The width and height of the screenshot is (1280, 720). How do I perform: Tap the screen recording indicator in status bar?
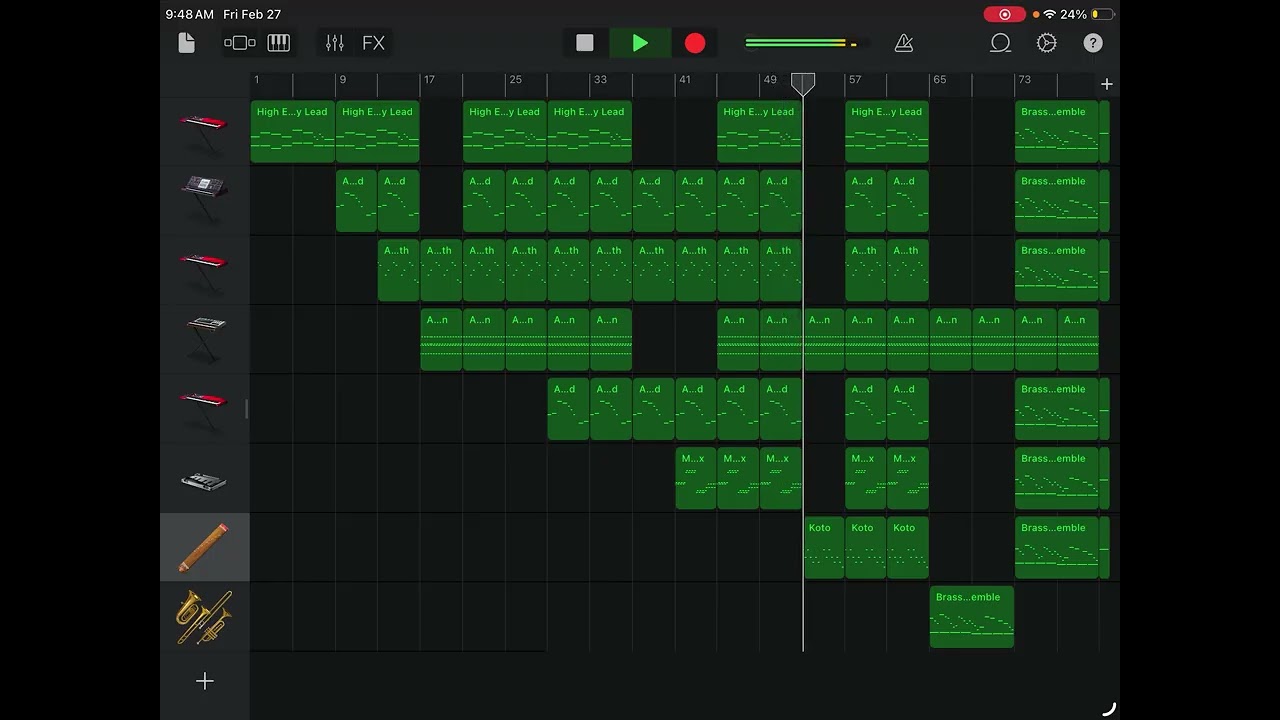(x=1004, y=14)
